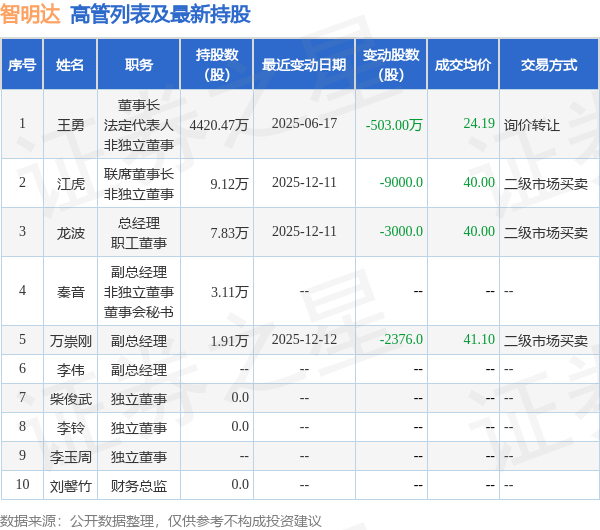Click the name 刘馨竹
This screenshot has width=600, height=530.
tap(70, 486)
